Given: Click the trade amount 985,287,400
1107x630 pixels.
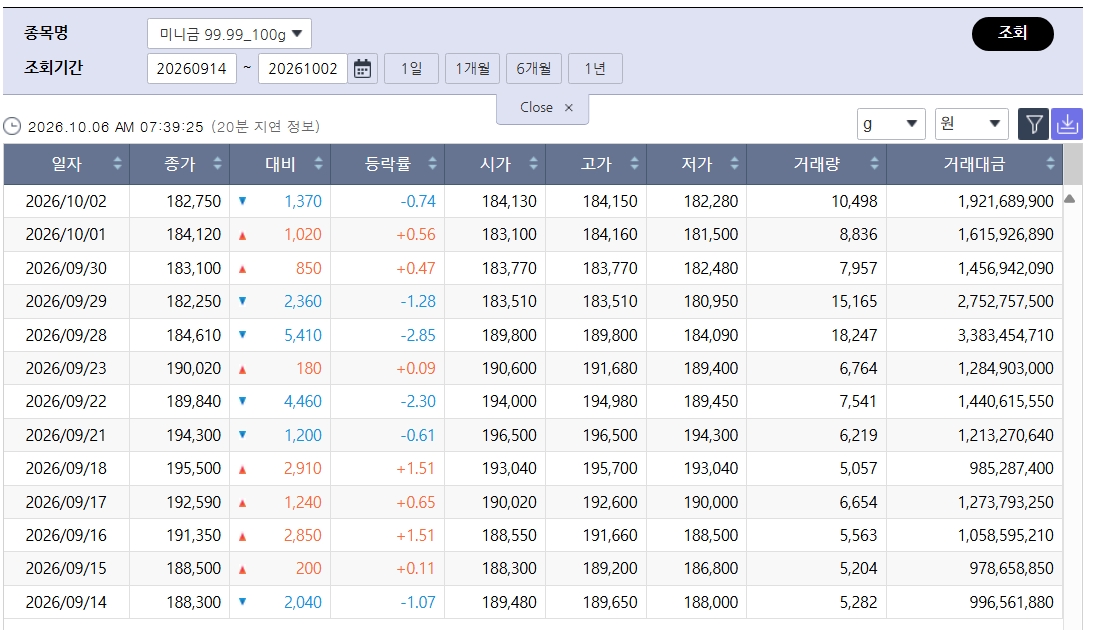Looking at the screenshot, I should [x=1011, y=469].
